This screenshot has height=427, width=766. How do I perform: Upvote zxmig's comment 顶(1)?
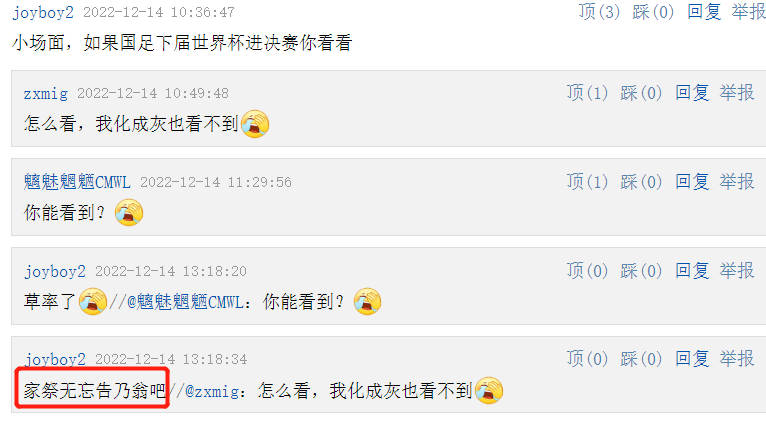click(587, 92)
